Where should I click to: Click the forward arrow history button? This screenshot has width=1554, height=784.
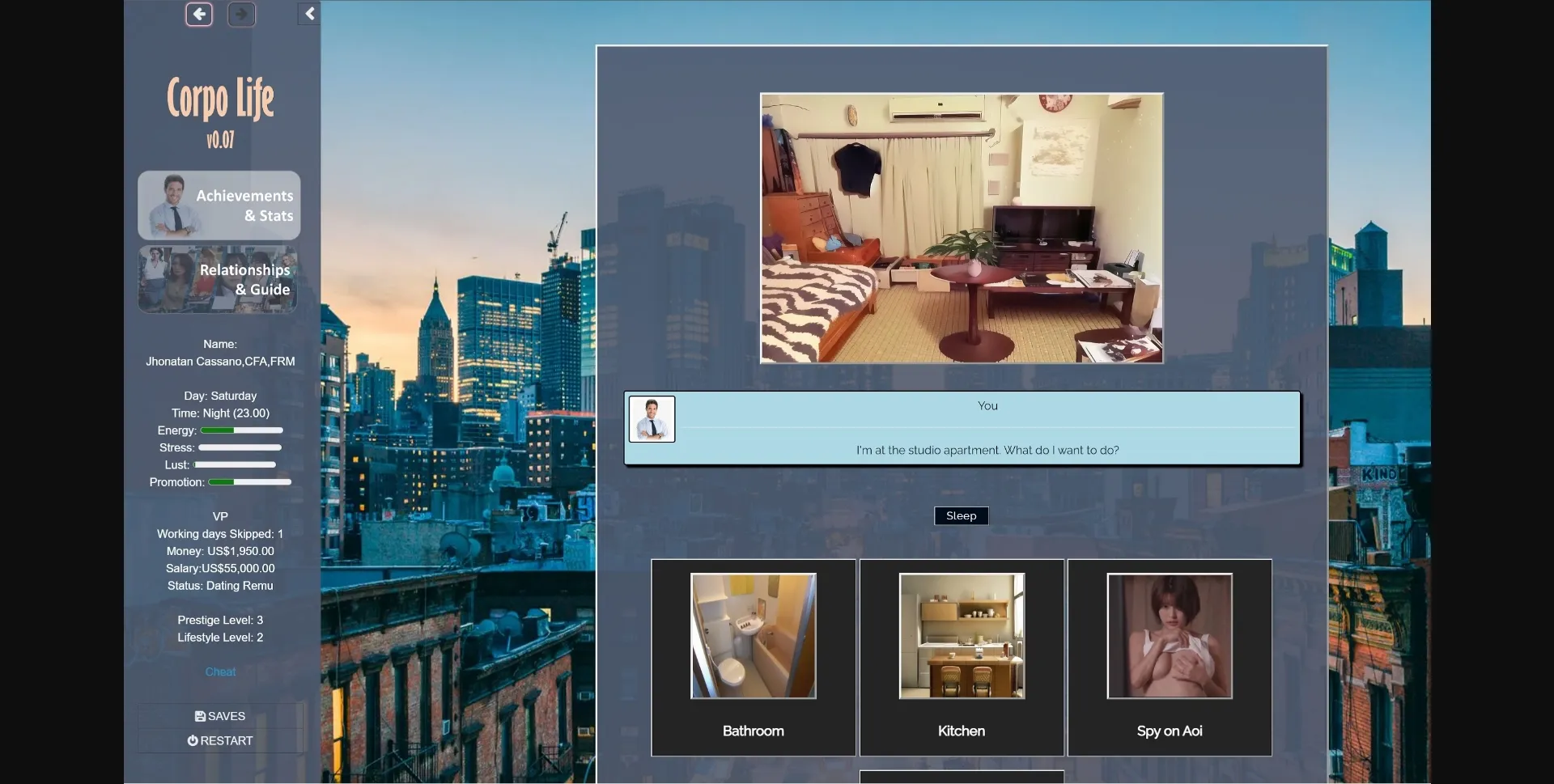click(x=241, y=15)
